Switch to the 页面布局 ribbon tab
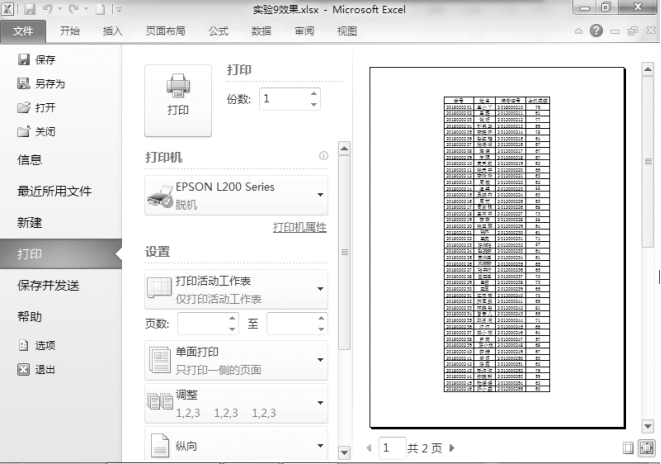Viewport: 661px width, 464px height. pyautogui.click(x=165, y=31)
